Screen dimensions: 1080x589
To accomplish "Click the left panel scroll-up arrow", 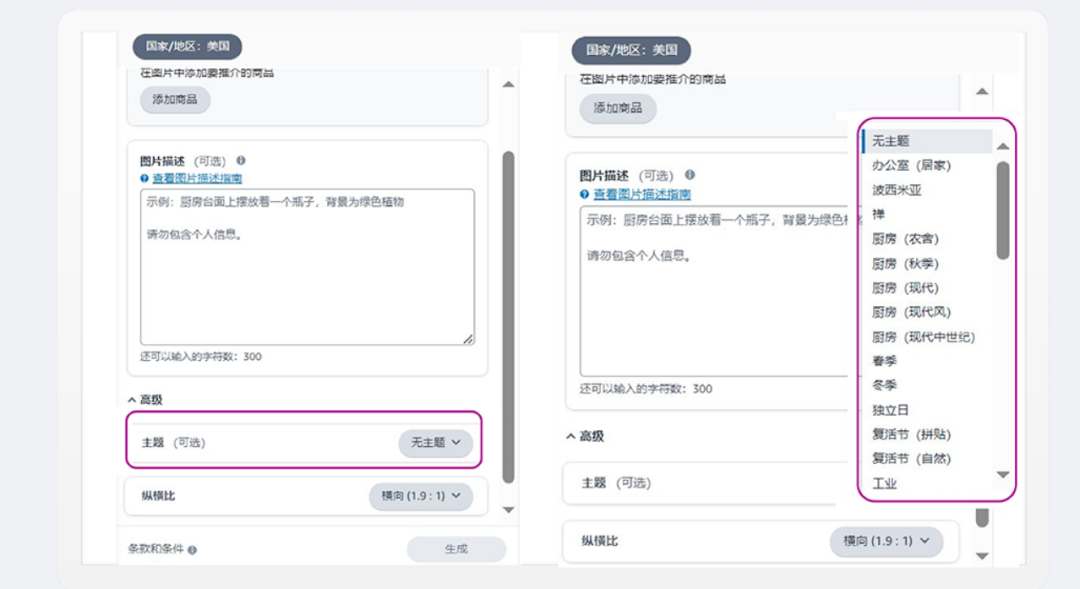I will tap(508, 84).
